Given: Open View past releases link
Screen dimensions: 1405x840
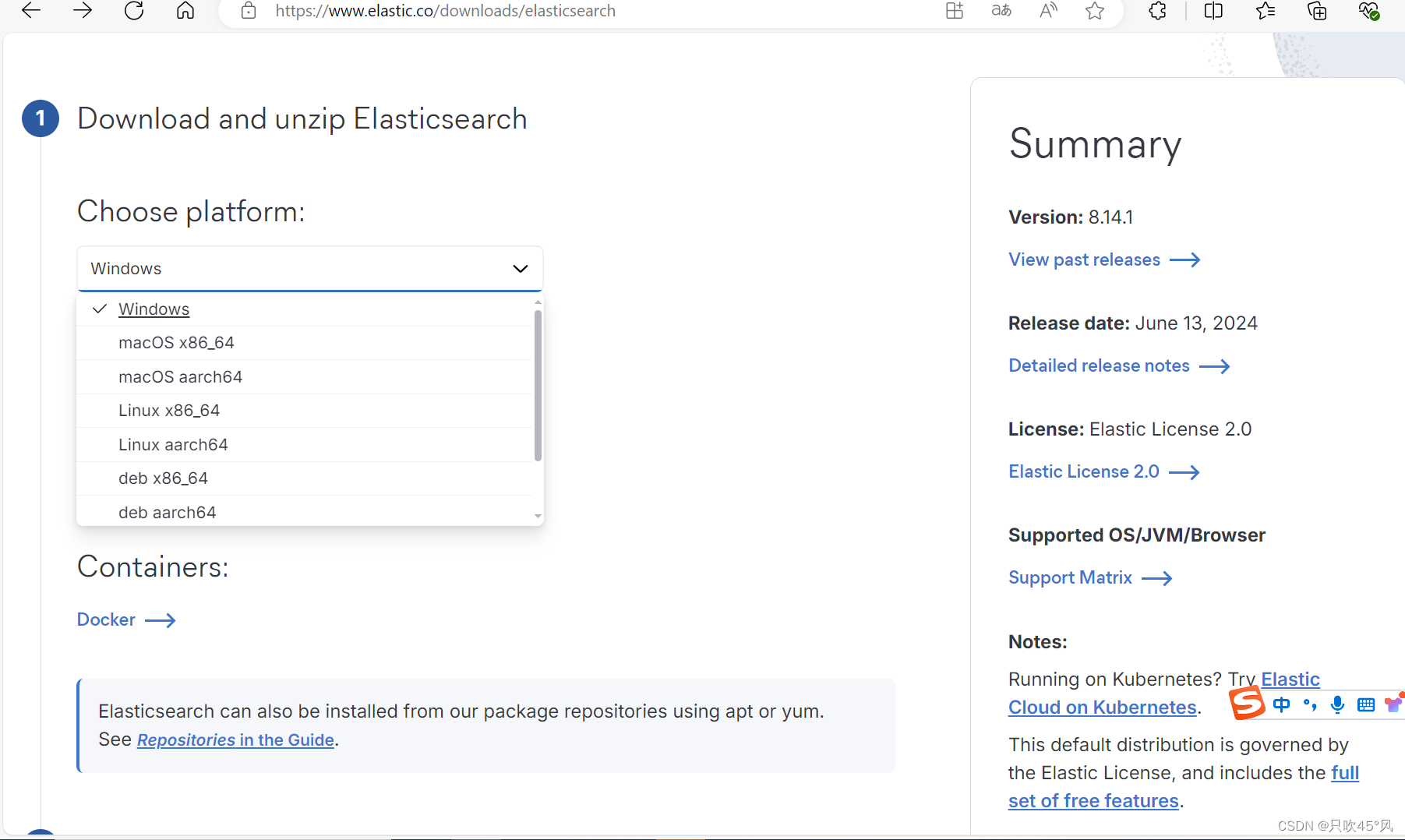Looking at the screenshot, I should (1104, 260).
